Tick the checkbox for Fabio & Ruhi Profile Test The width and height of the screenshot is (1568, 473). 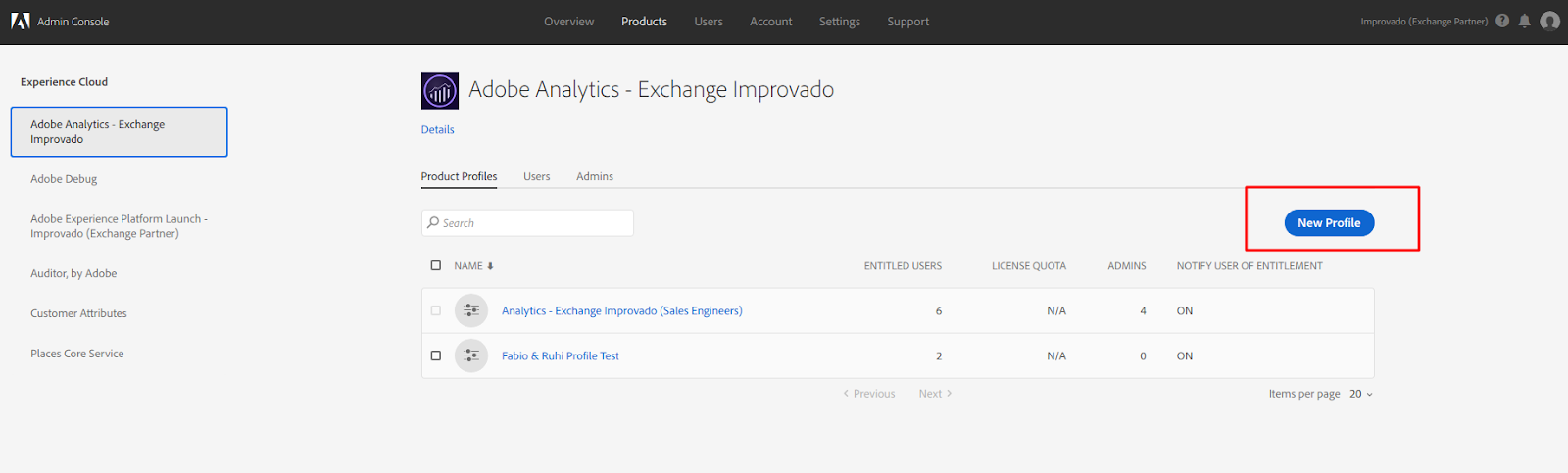pos(436,355)
